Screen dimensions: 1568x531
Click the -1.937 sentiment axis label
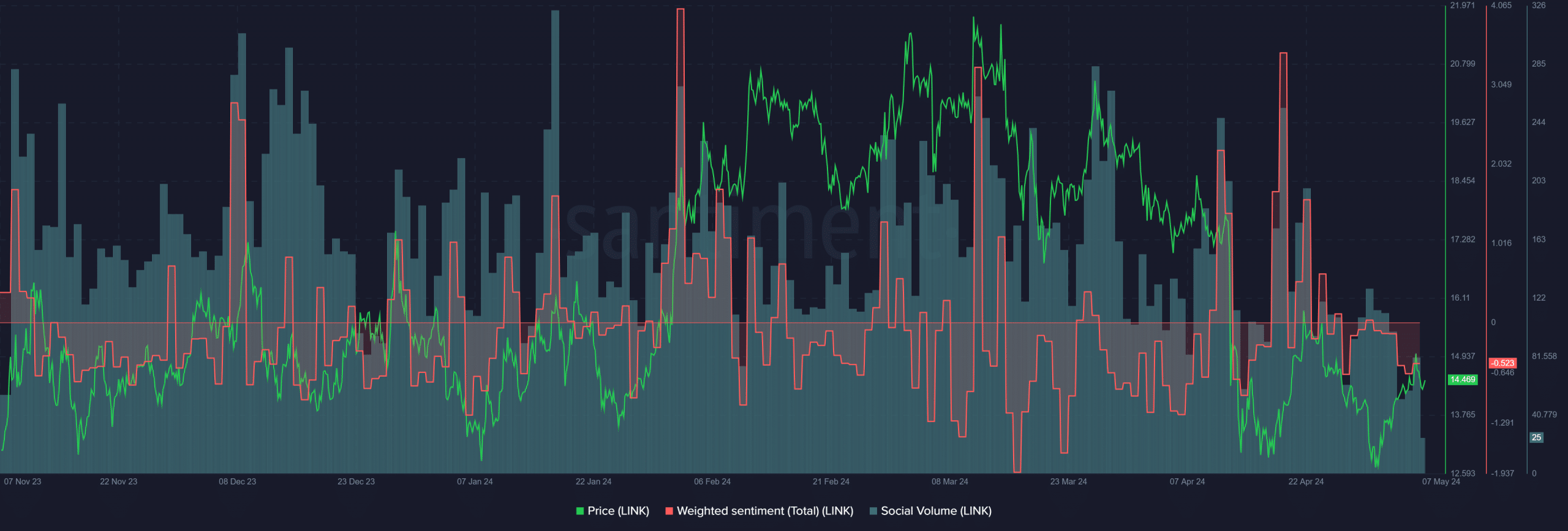(1502, 473)
